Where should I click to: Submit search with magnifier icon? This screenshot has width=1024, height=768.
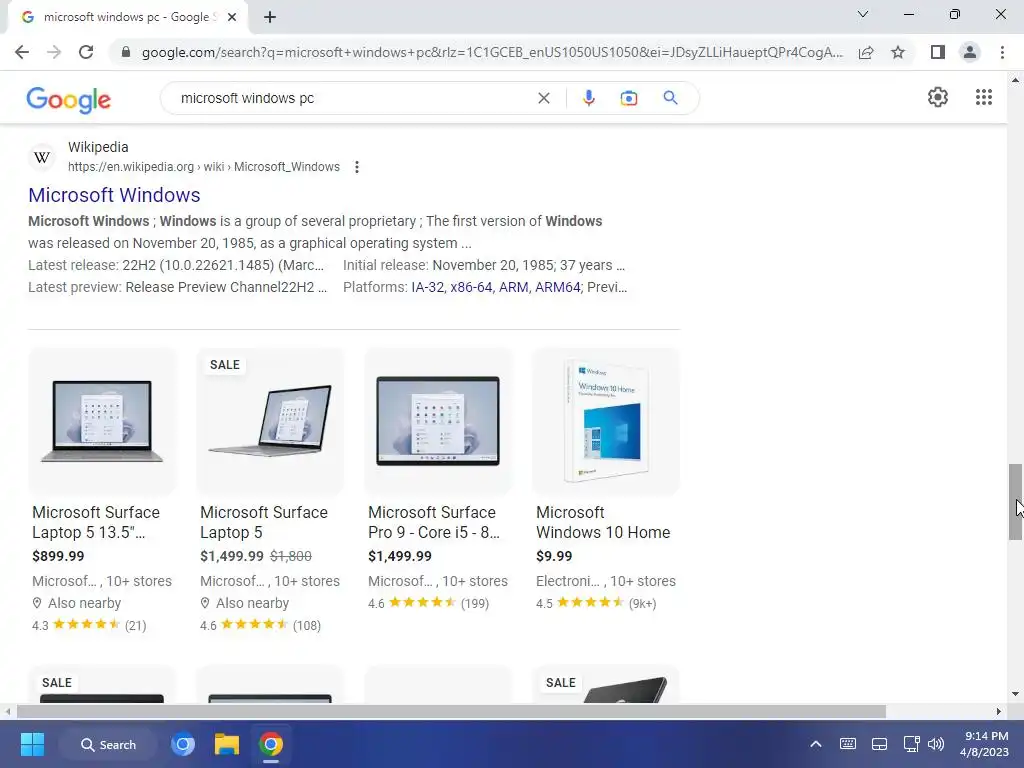(x=670, y=98)
